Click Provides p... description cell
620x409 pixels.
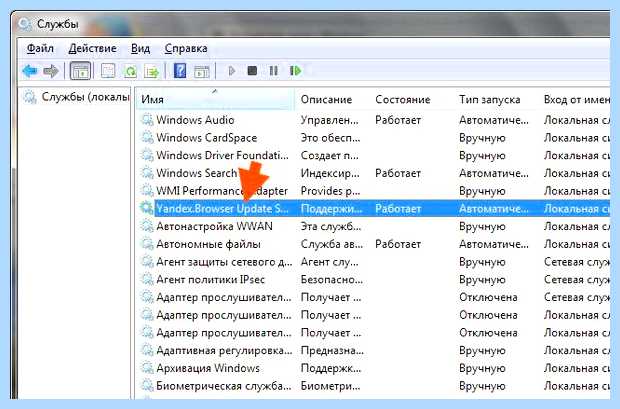(331, 191)
